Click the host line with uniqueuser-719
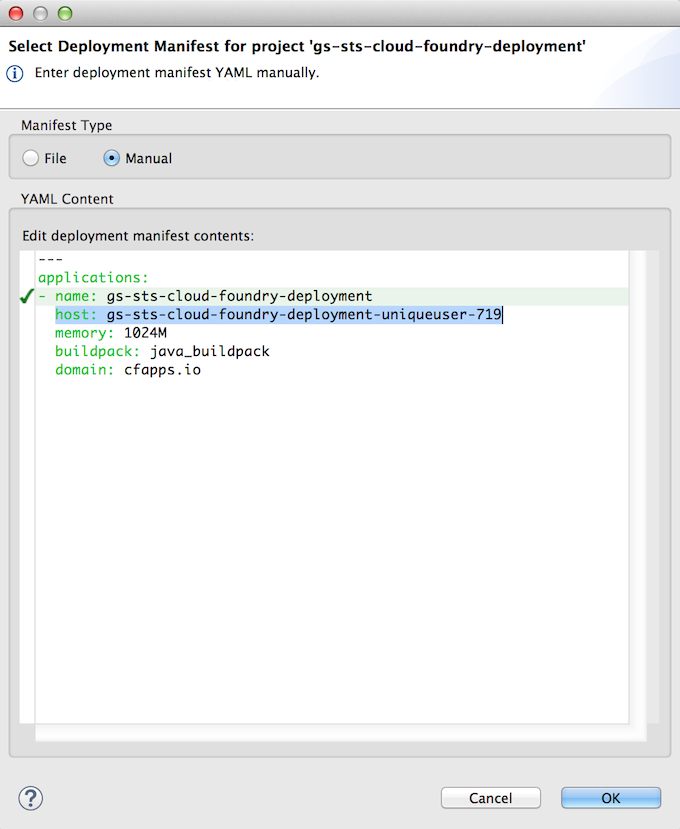The width and height of the screenshot is (680, 829). click(x=279, y=315)
